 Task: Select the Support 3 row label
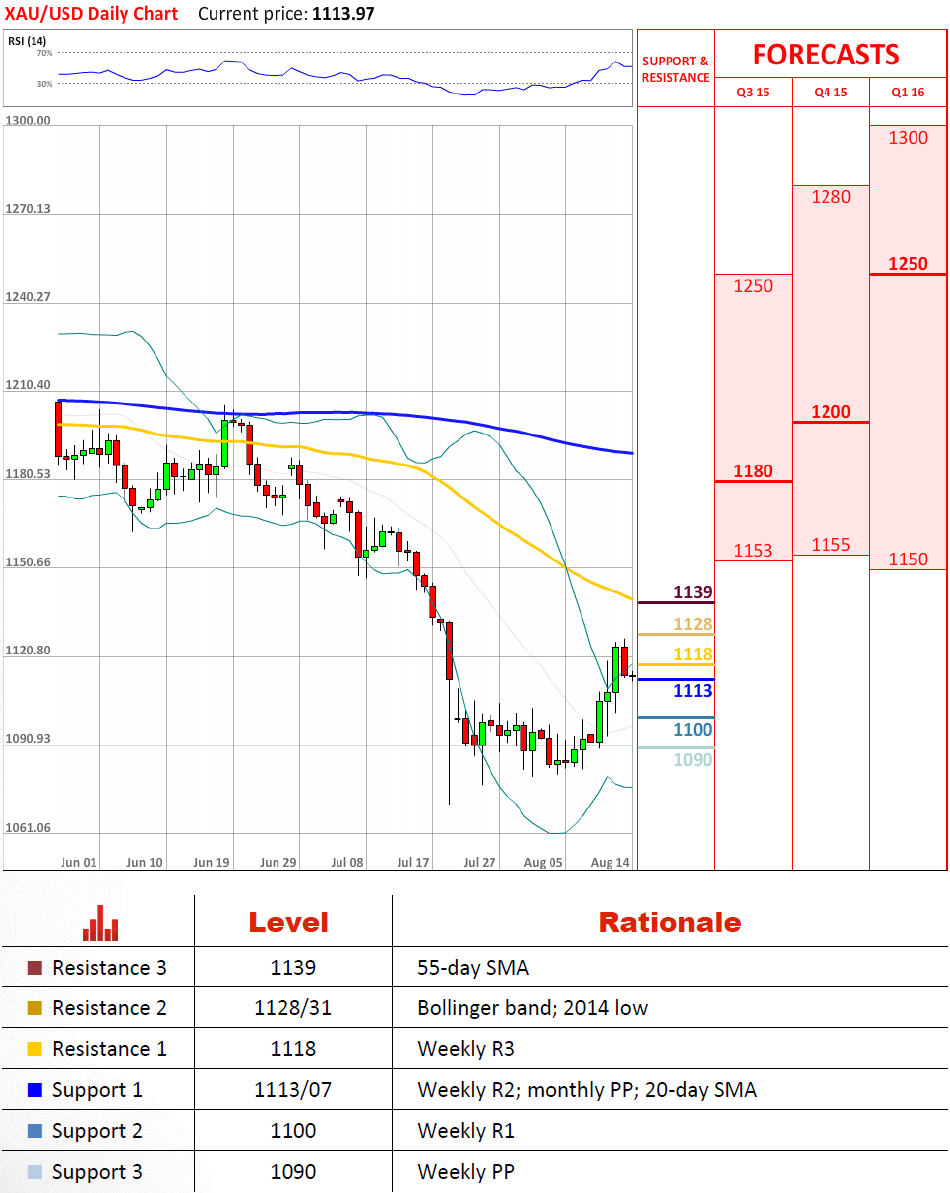pyautogui.click(x=97, y=1172)
